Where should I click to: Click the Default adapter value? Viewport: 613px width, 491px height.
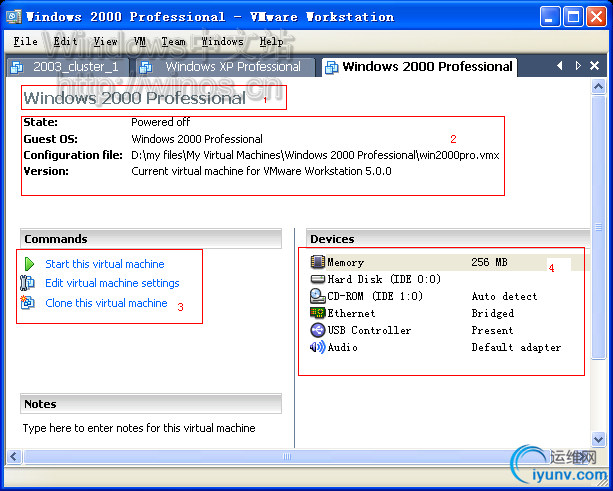(x=516, y=347)
